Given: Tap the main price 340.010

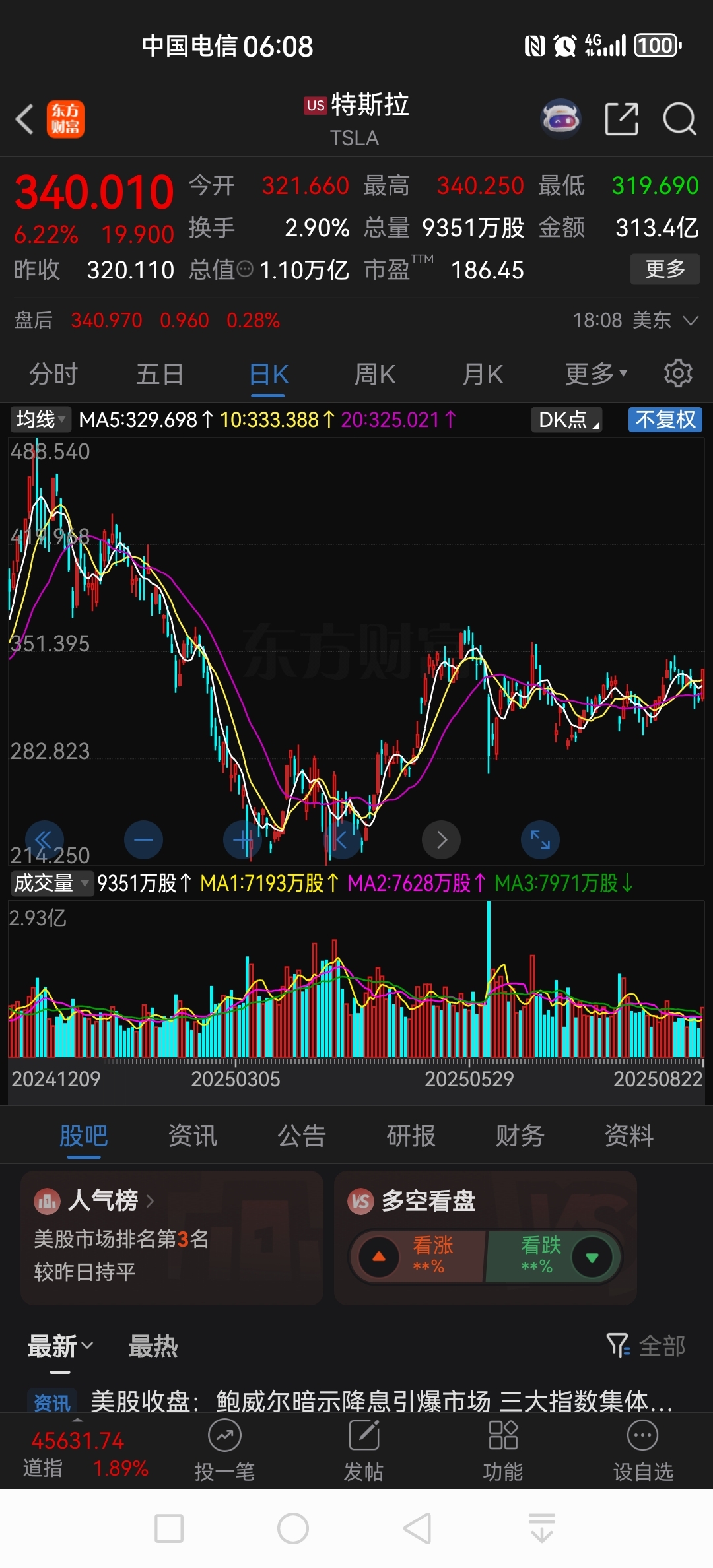Looking at the screenshot, I should (x=94, y=192).
